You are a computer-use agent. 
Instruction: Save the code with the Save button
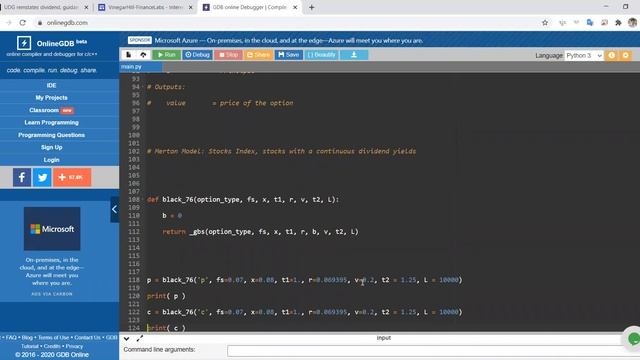pos(289,55)
